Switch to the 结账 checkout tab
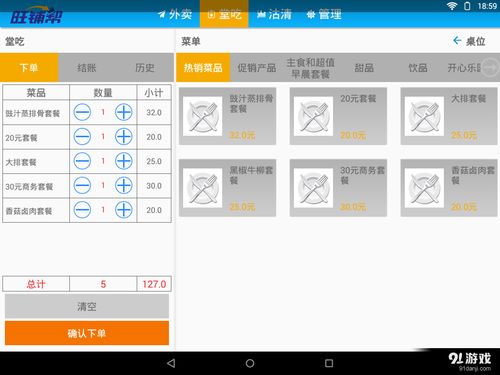The image size is (500, 375). pyautogui.click(x=87, y=68)
